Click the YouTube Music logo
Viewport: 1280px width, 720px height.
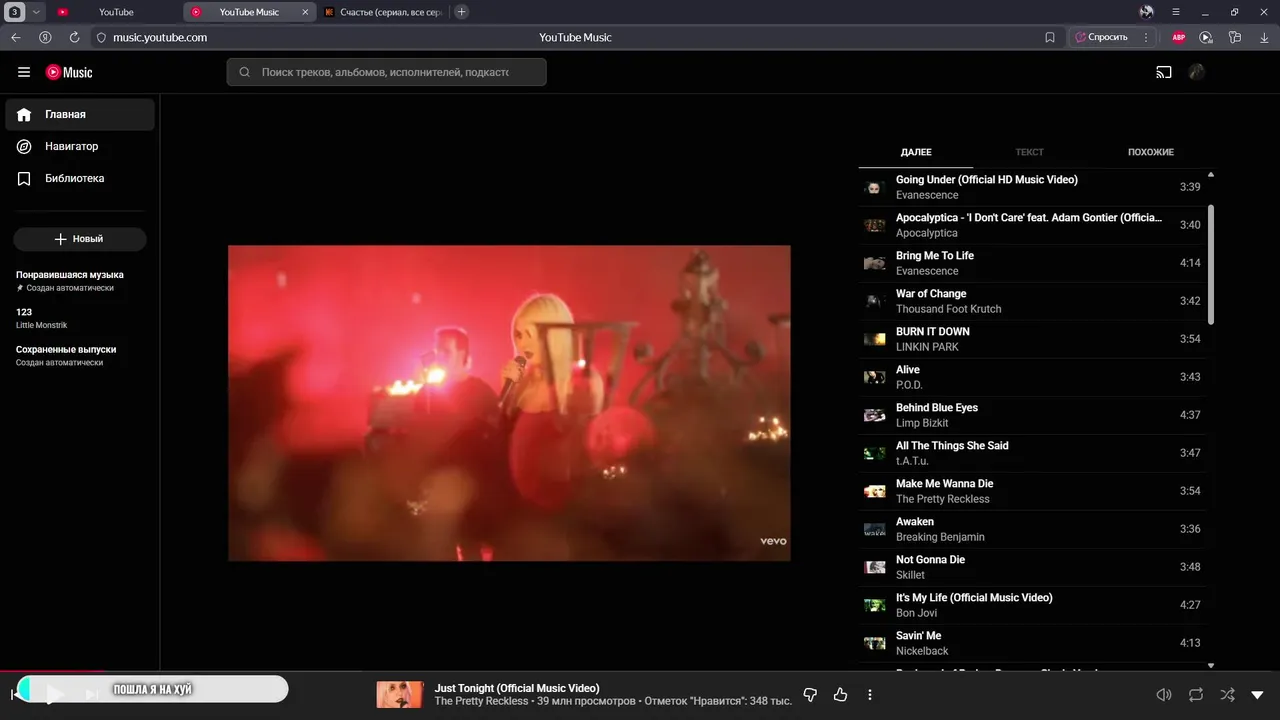pos(69,72)
